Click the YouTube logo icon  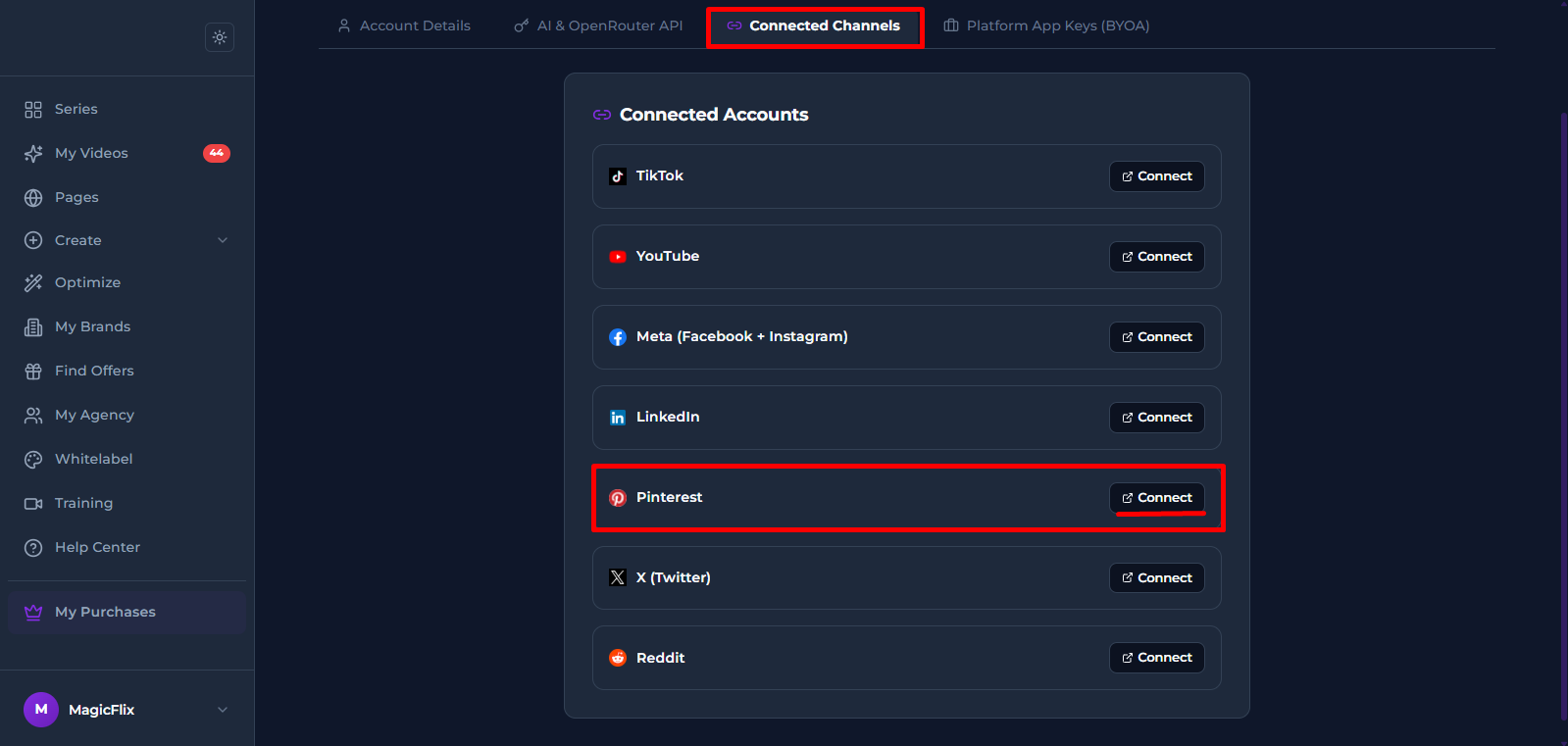[x=618, y=257]
